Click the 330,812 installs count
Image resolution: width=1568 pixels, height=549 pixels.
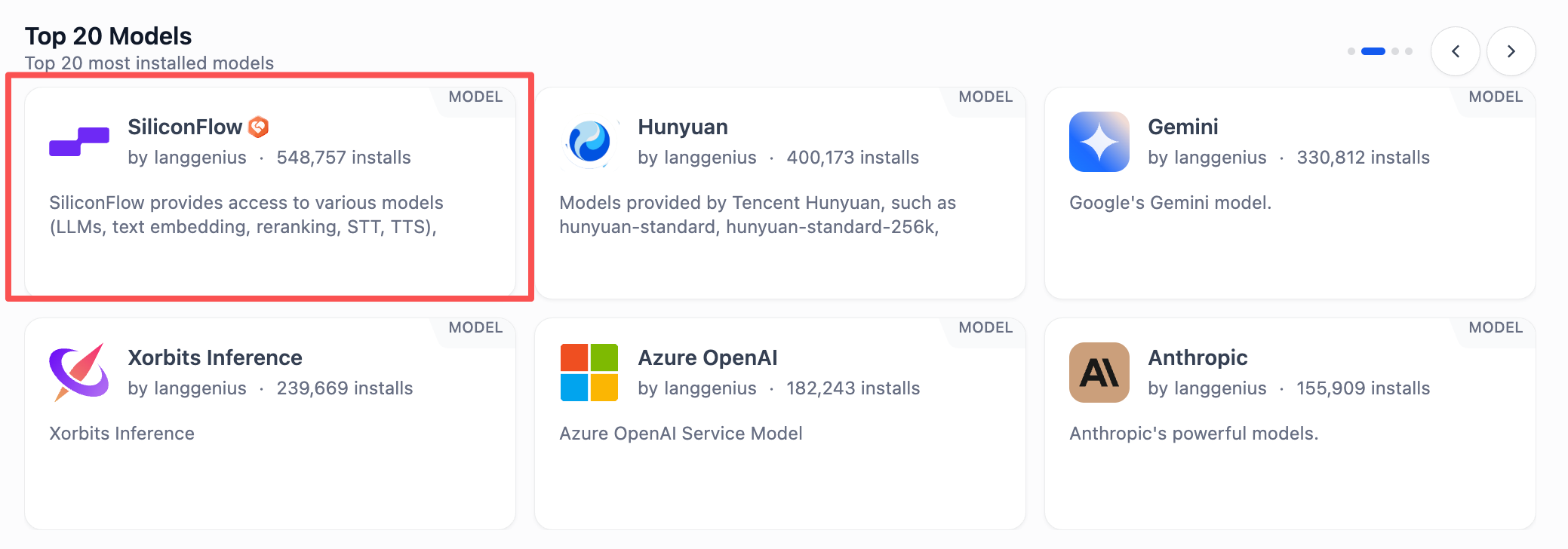pyautogui.click(x=1364, y=158)
